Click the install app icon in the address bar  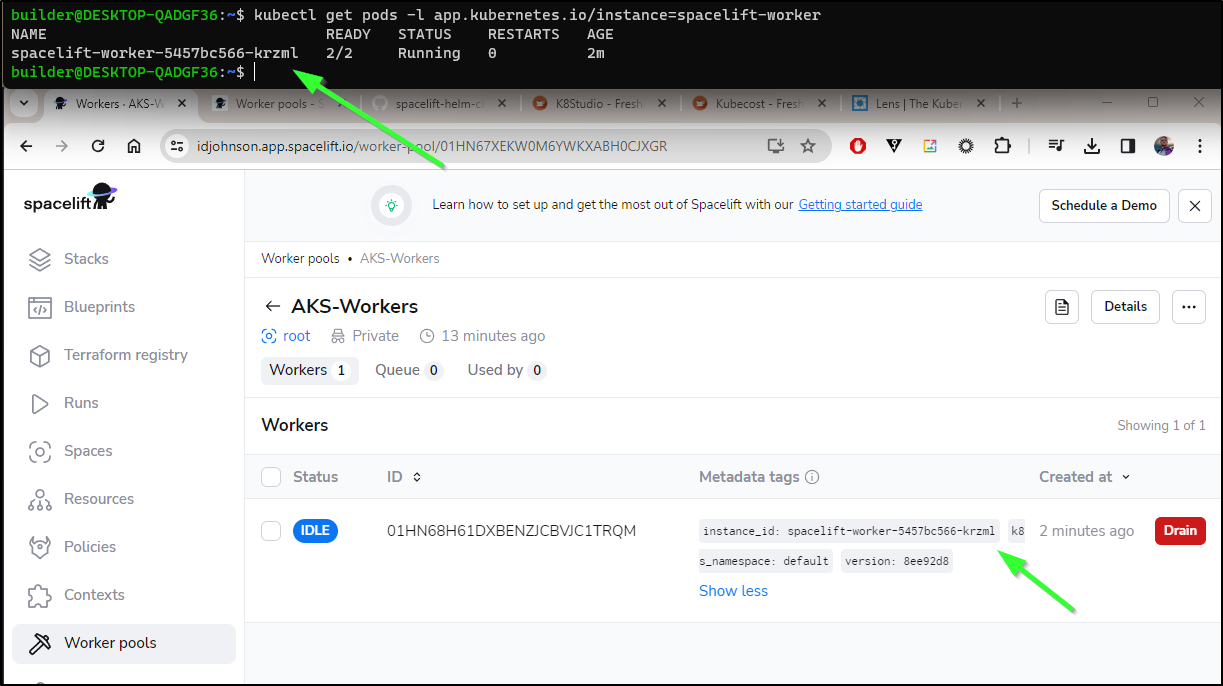[775, 146]
